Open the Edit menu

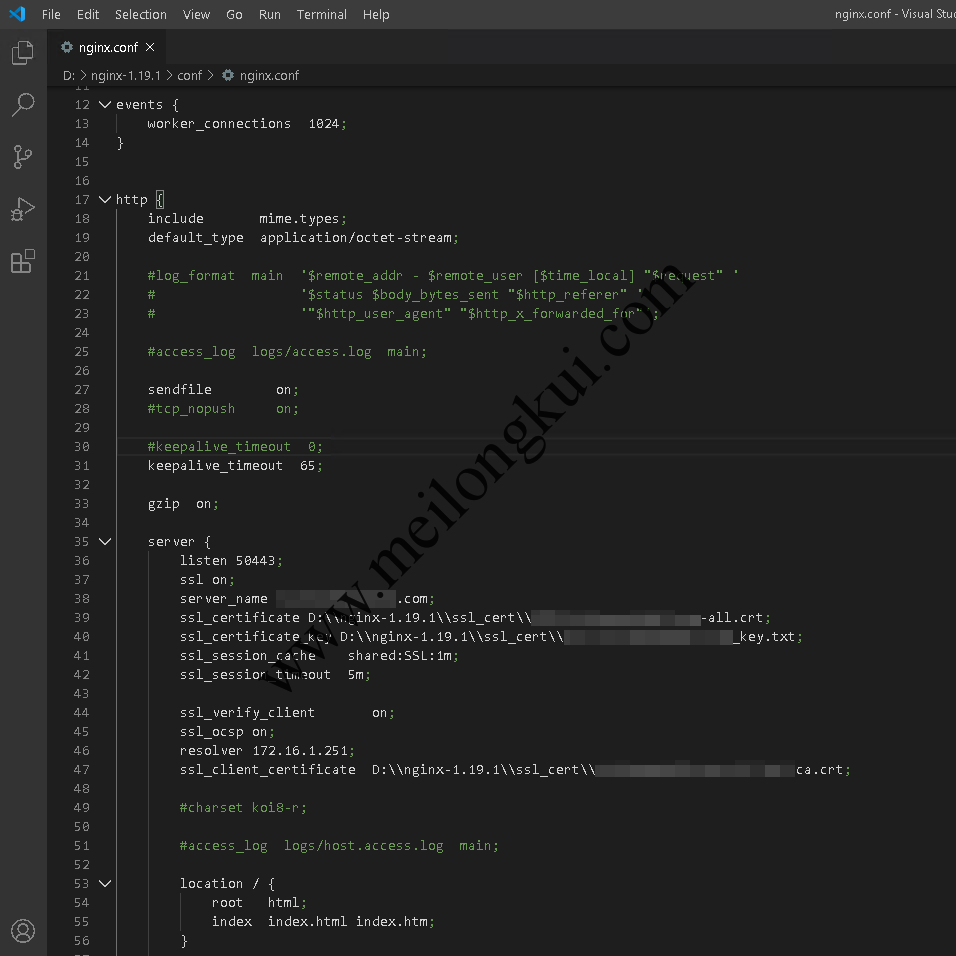pos(88,14)
